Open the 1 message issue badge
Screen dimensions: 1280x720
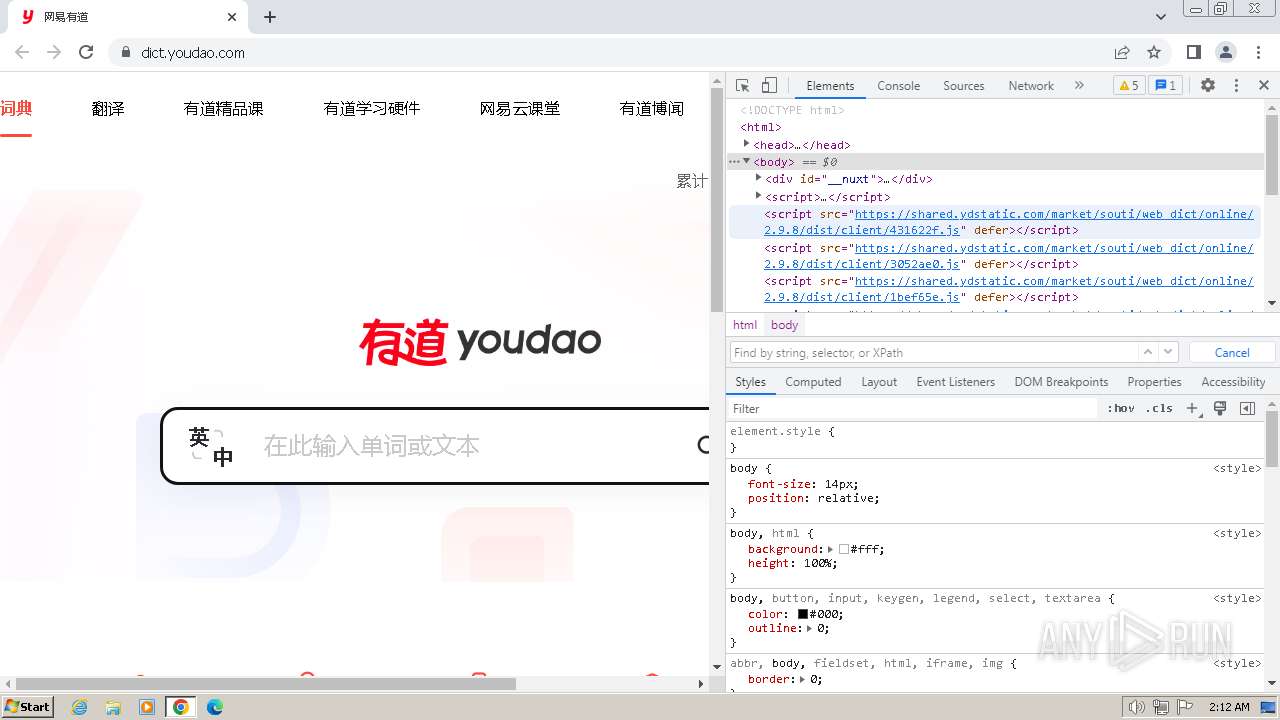1164,86
